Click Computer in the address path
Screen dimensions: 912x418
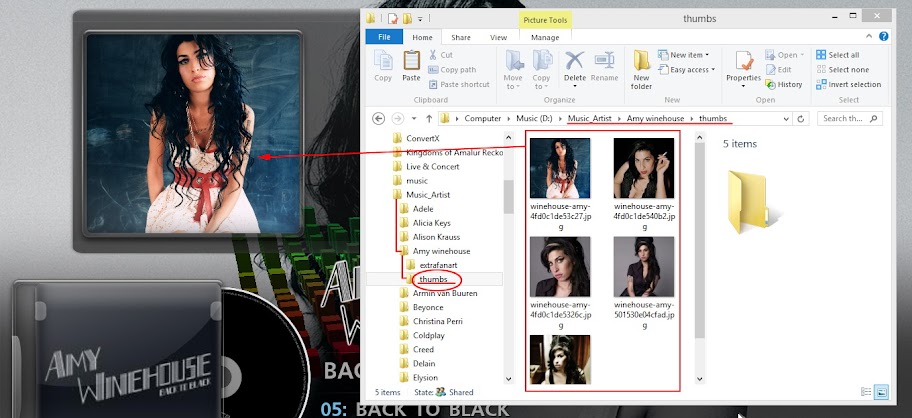coord(483,119)
